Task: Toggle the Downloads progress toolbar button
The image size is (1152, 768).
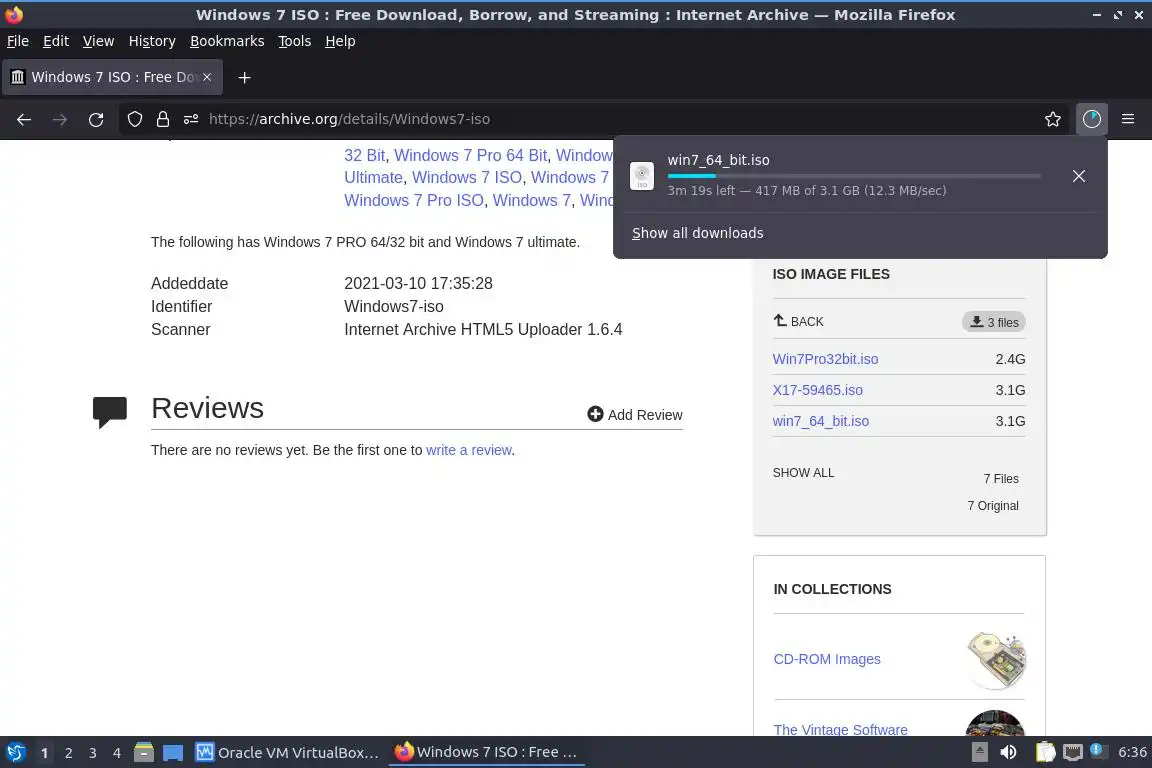Action: [1092, 119]
